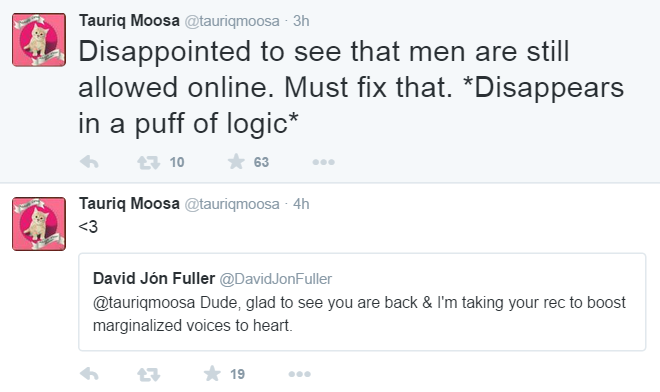Open the 3h timestamp

click(301, 21)
